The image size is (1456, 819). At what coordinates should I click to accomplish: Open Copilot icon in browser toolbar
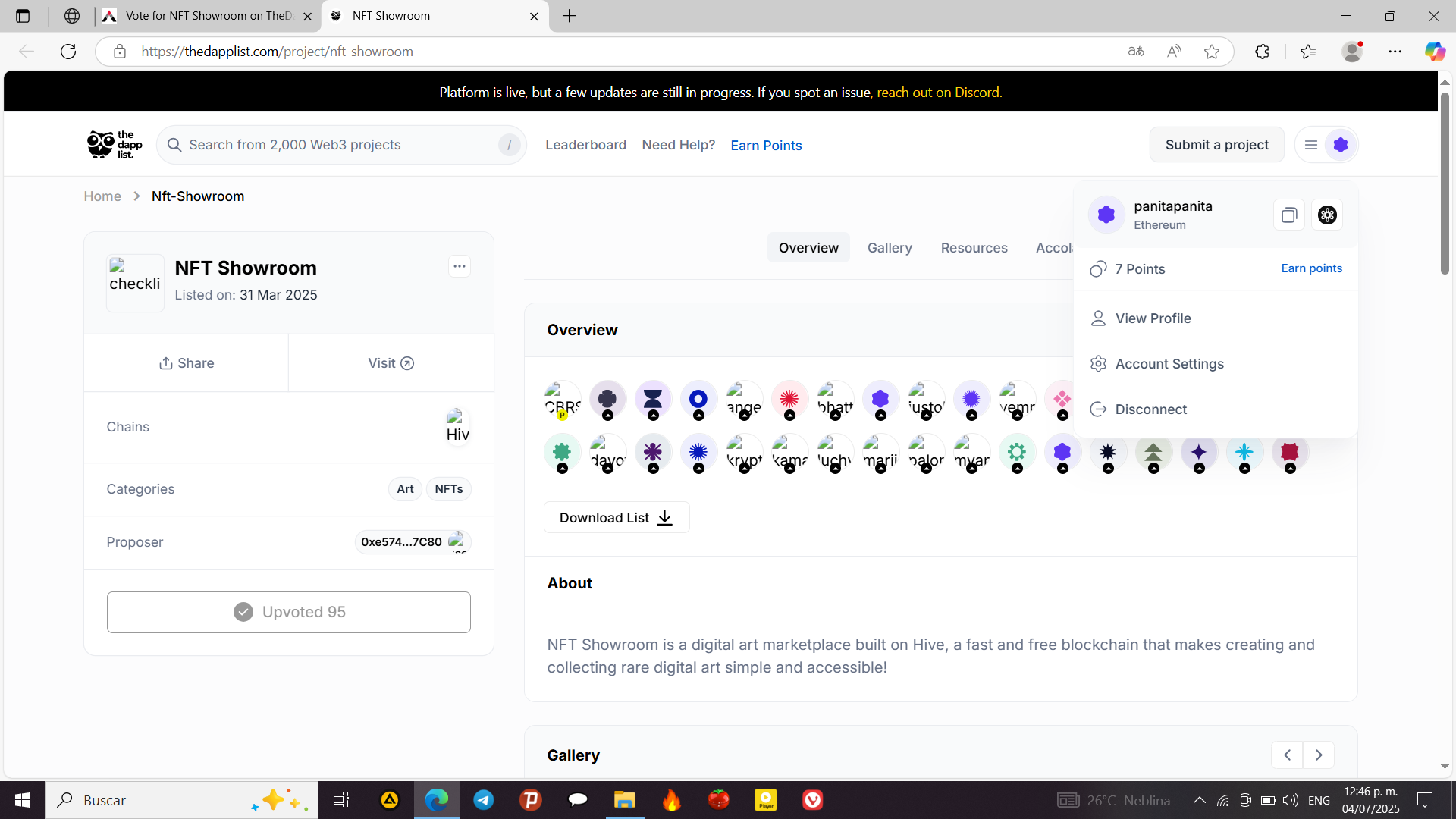(1435, 52)
